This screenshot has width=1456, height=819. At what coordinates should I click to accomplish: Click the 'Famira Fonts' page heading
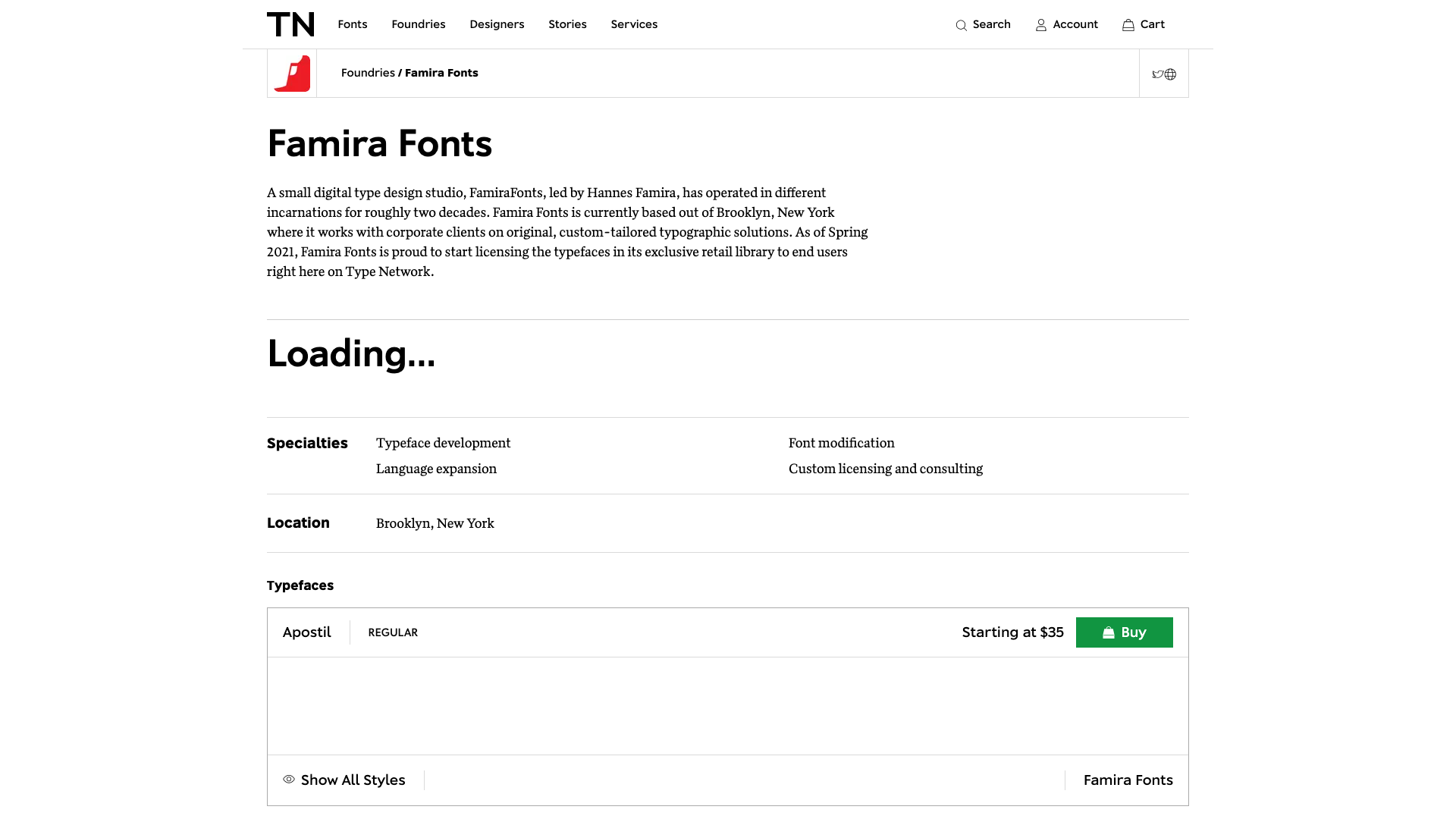[380, 143]
